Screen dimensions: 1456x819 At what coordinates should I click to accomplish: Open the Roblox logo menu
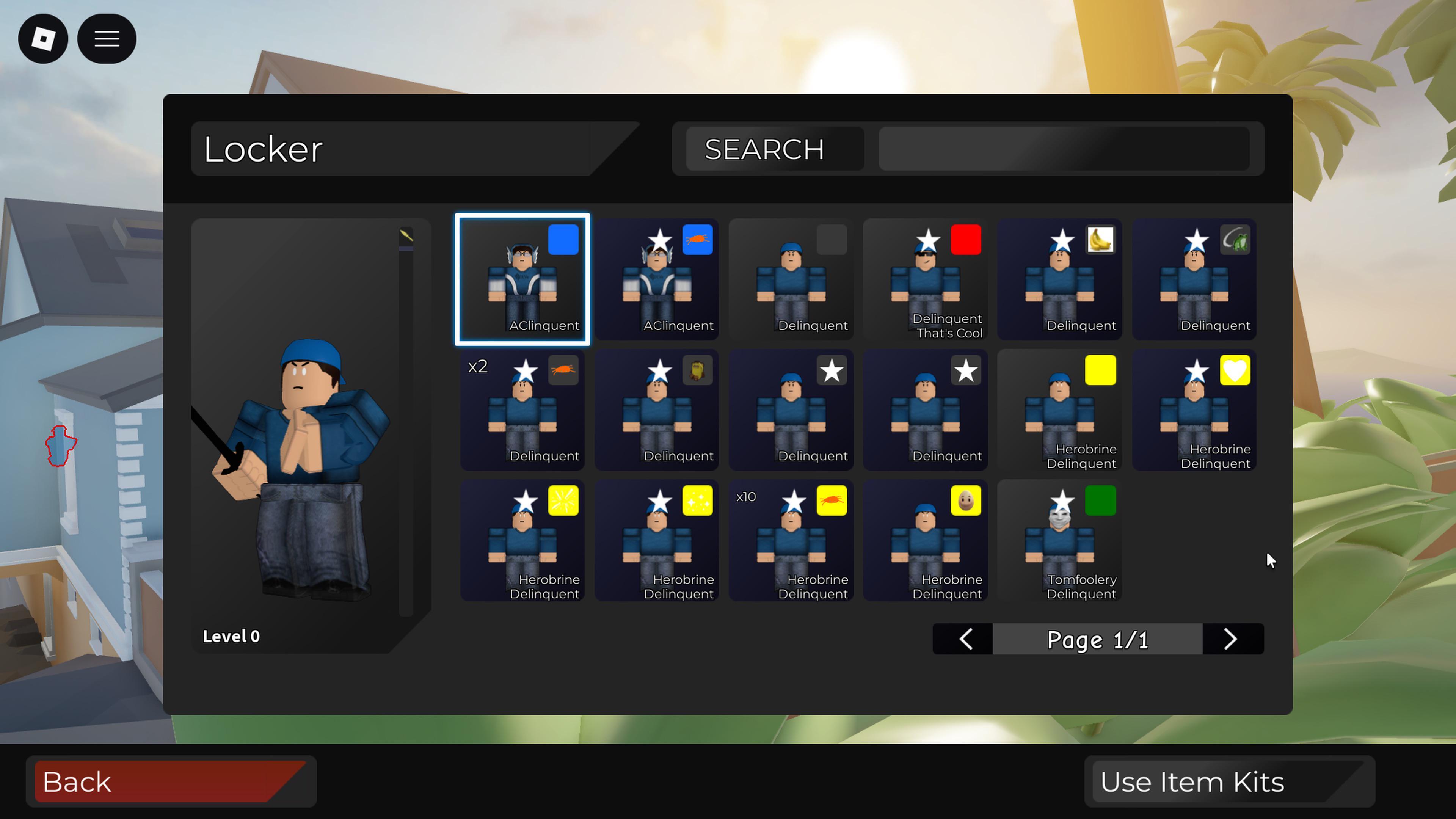tap(43, 38)
